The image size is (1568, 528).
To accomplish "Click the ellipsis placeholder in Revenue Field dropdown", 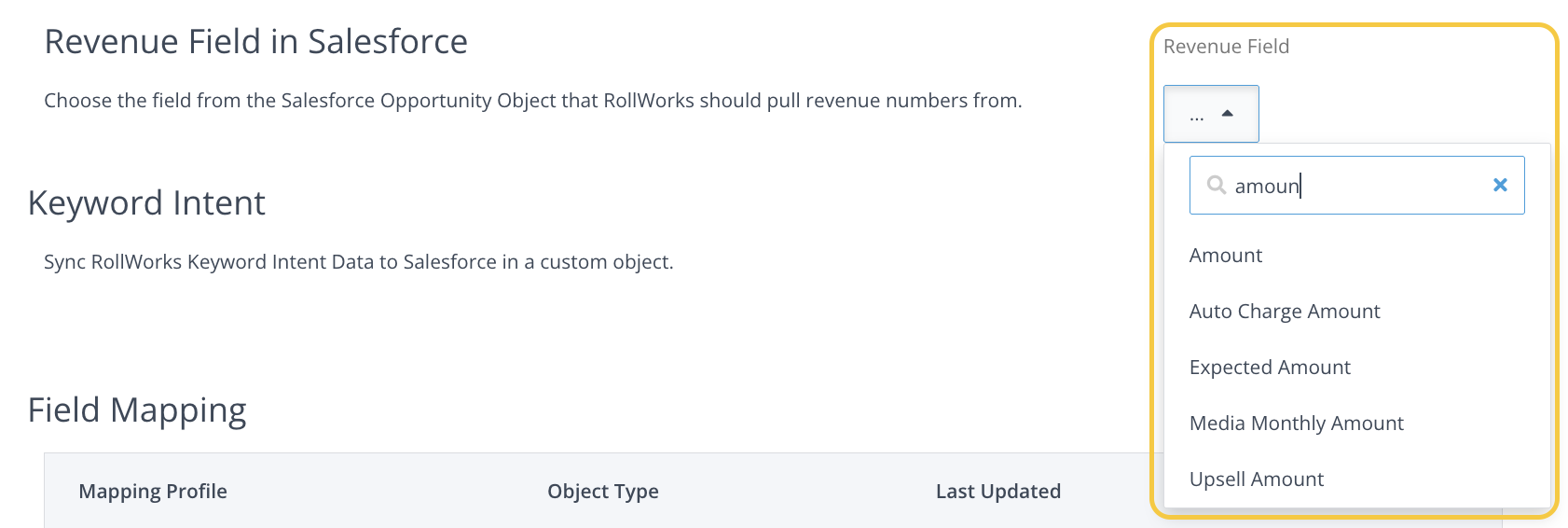I will click(x=1197, y=116).
